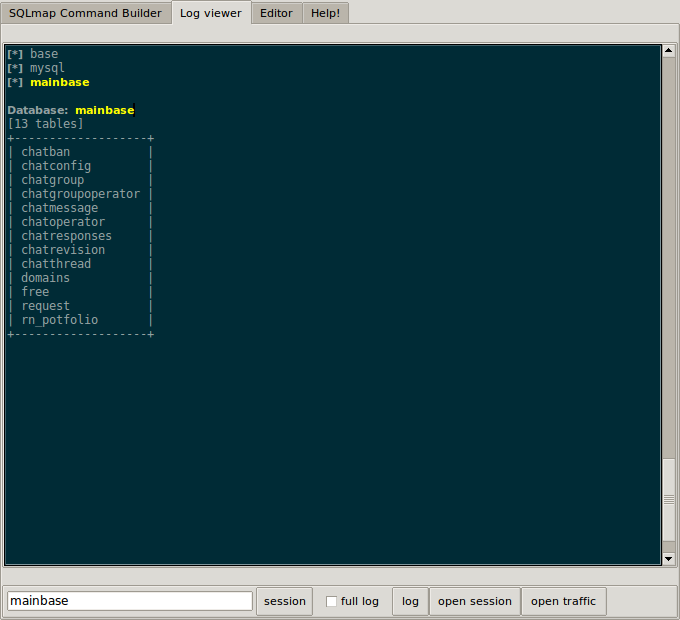Click the 'chatban' table name
The width and height of the screenshot is (680, 620).
point(46,152)
